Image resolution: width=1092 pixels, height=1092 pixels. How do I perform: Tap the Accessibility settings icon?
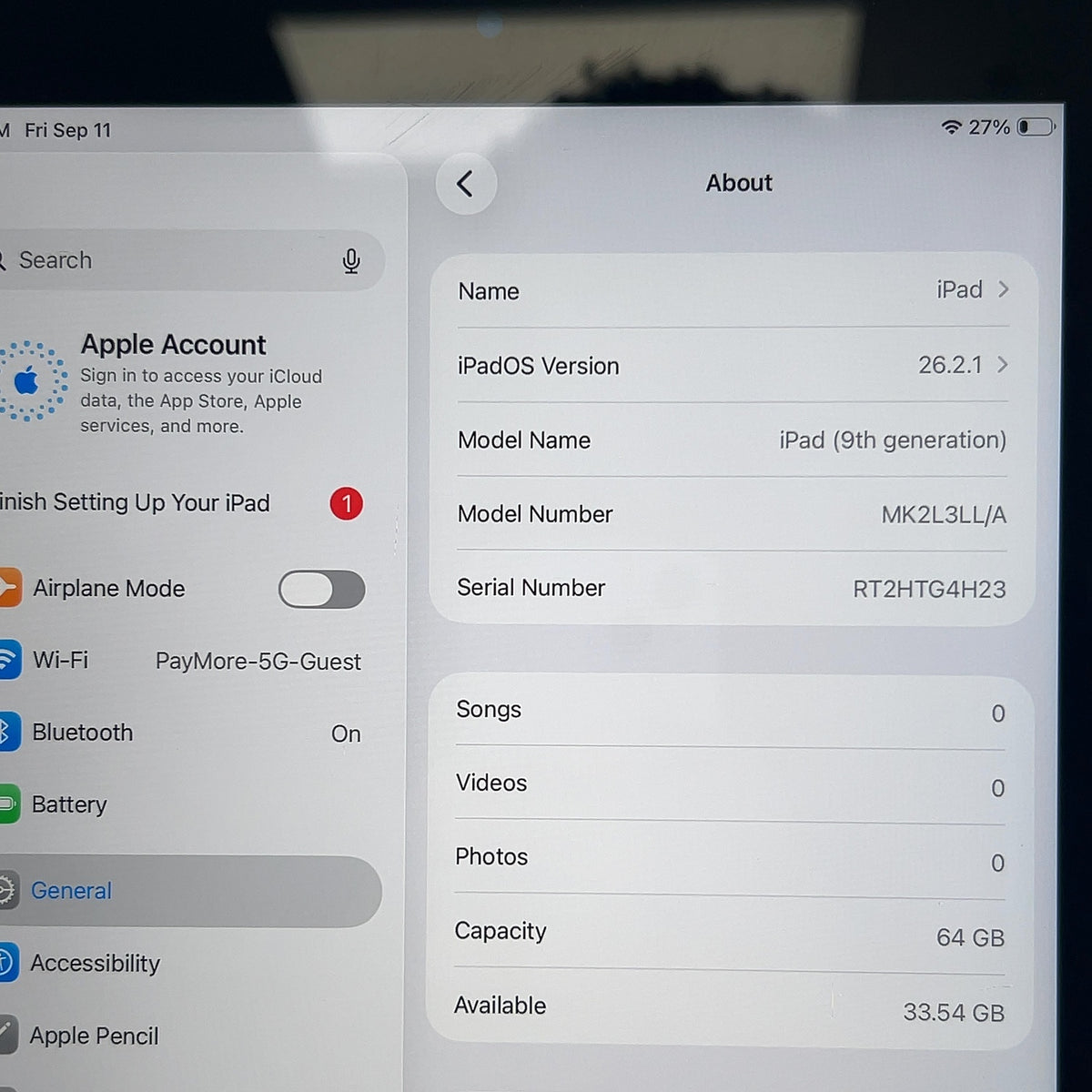point(7,963)
